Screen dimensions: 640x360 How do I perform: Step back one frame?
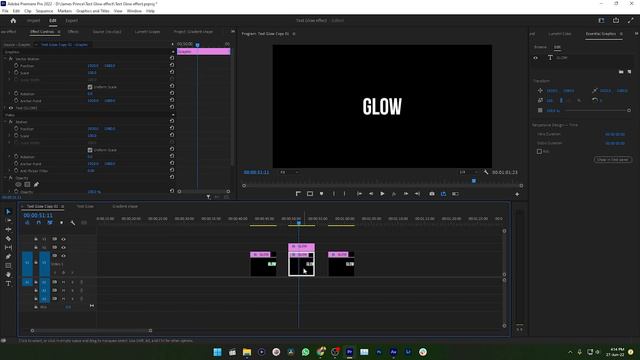(x=371, y=194)
